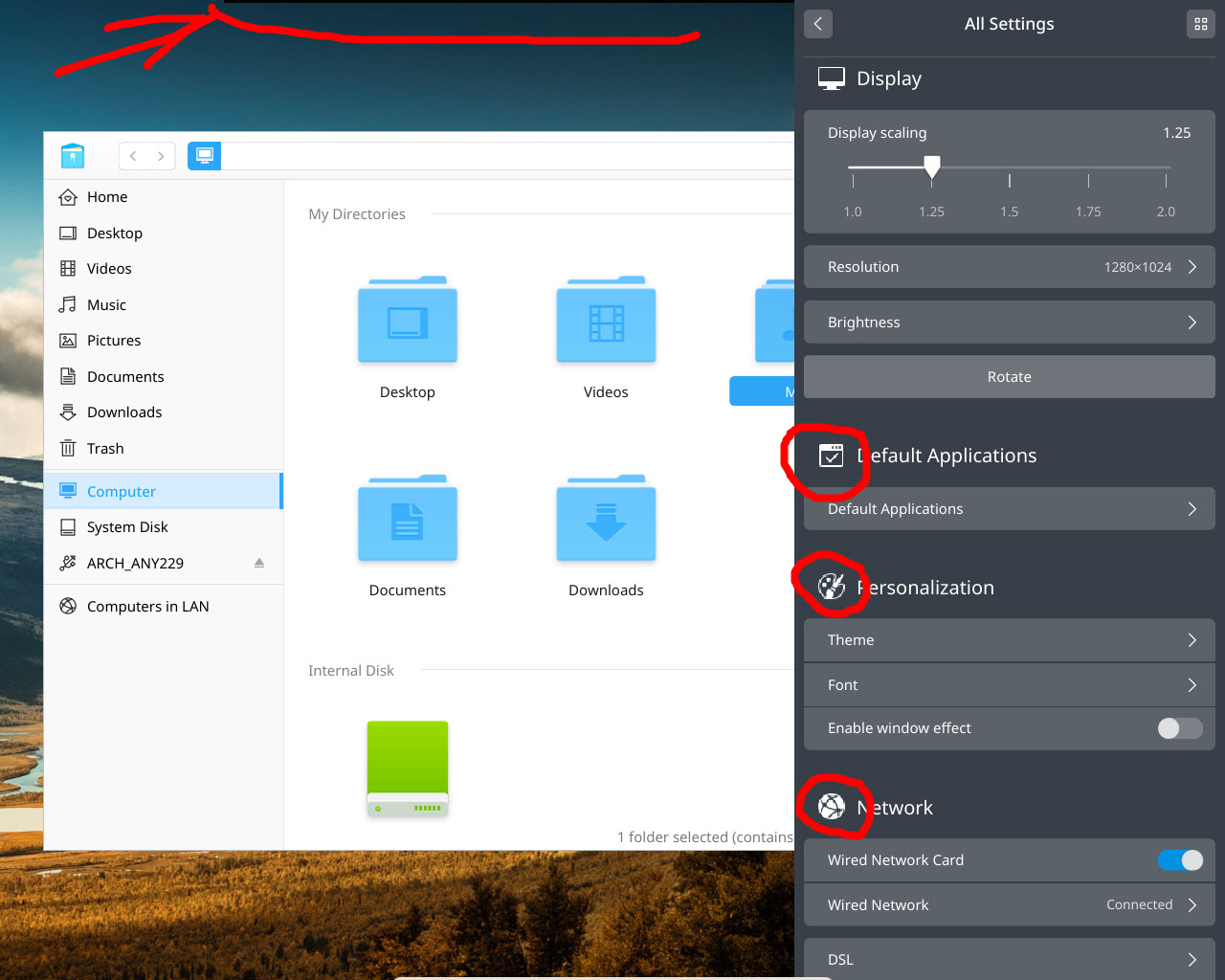The height and width of the screenshot is (980, 1225).
Task: Expand the Theme options
Action: click(x=1010, y=640)
